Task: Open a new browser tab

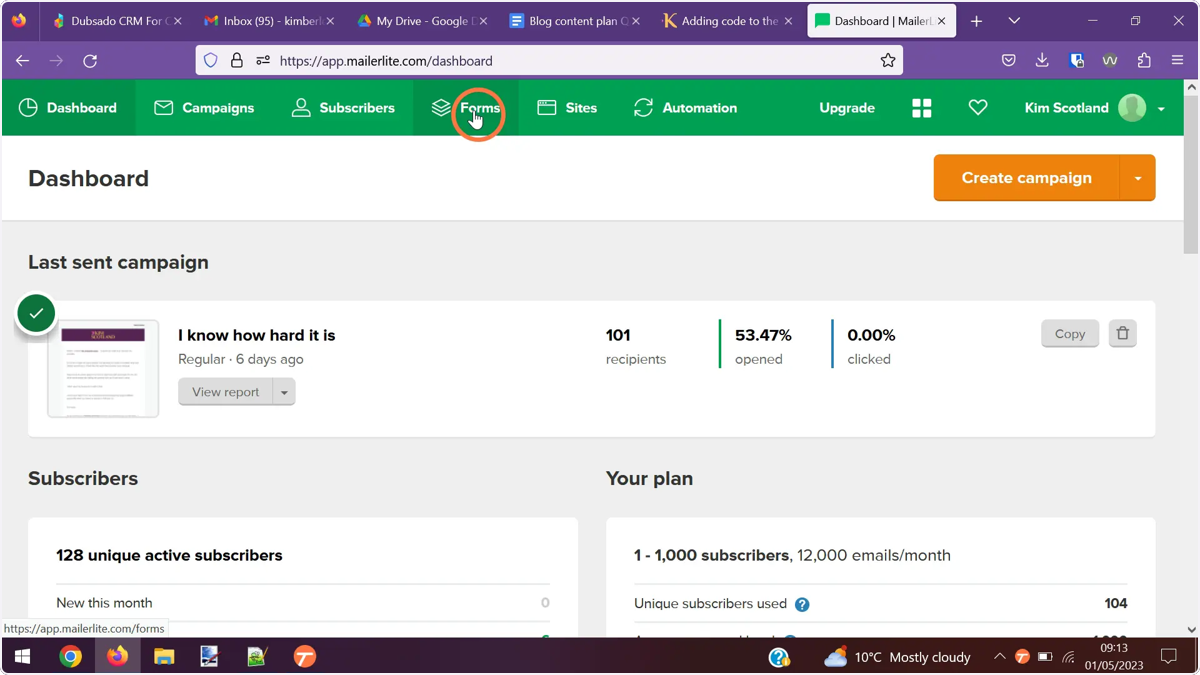Action: (977, 21)
